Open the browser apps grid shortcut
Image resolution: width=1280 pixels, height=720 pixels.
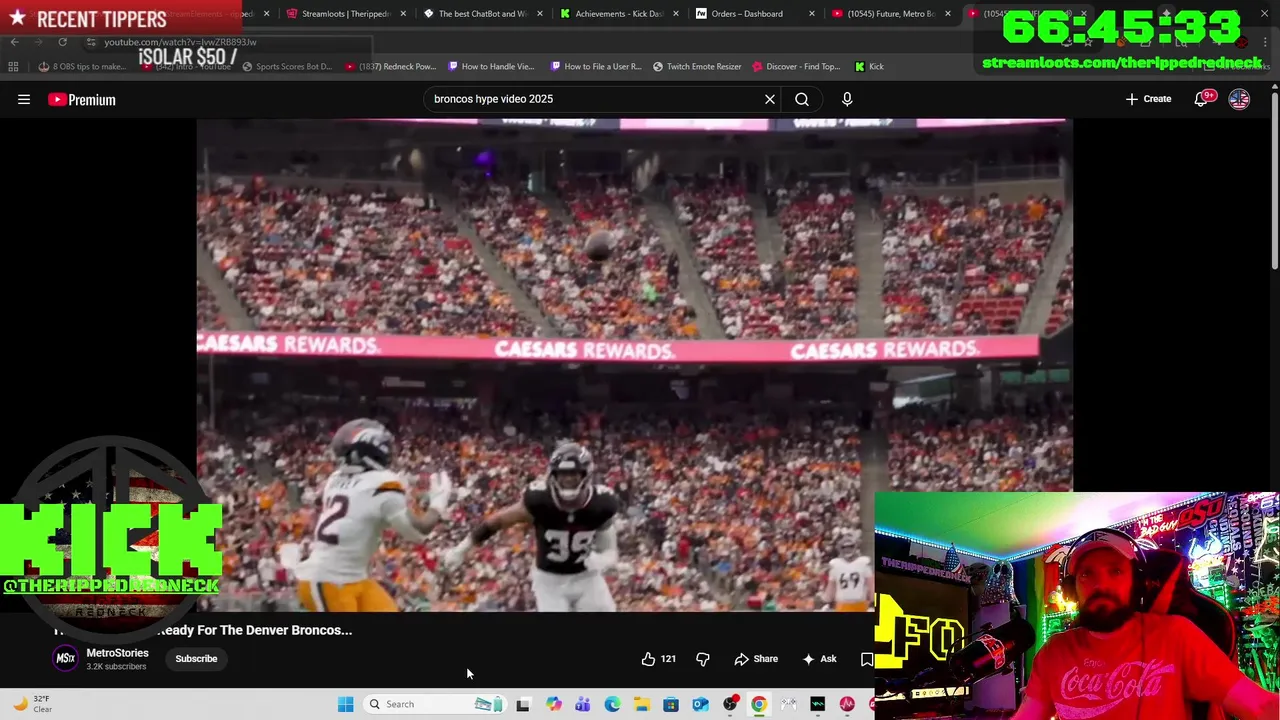tap(13, 66)
